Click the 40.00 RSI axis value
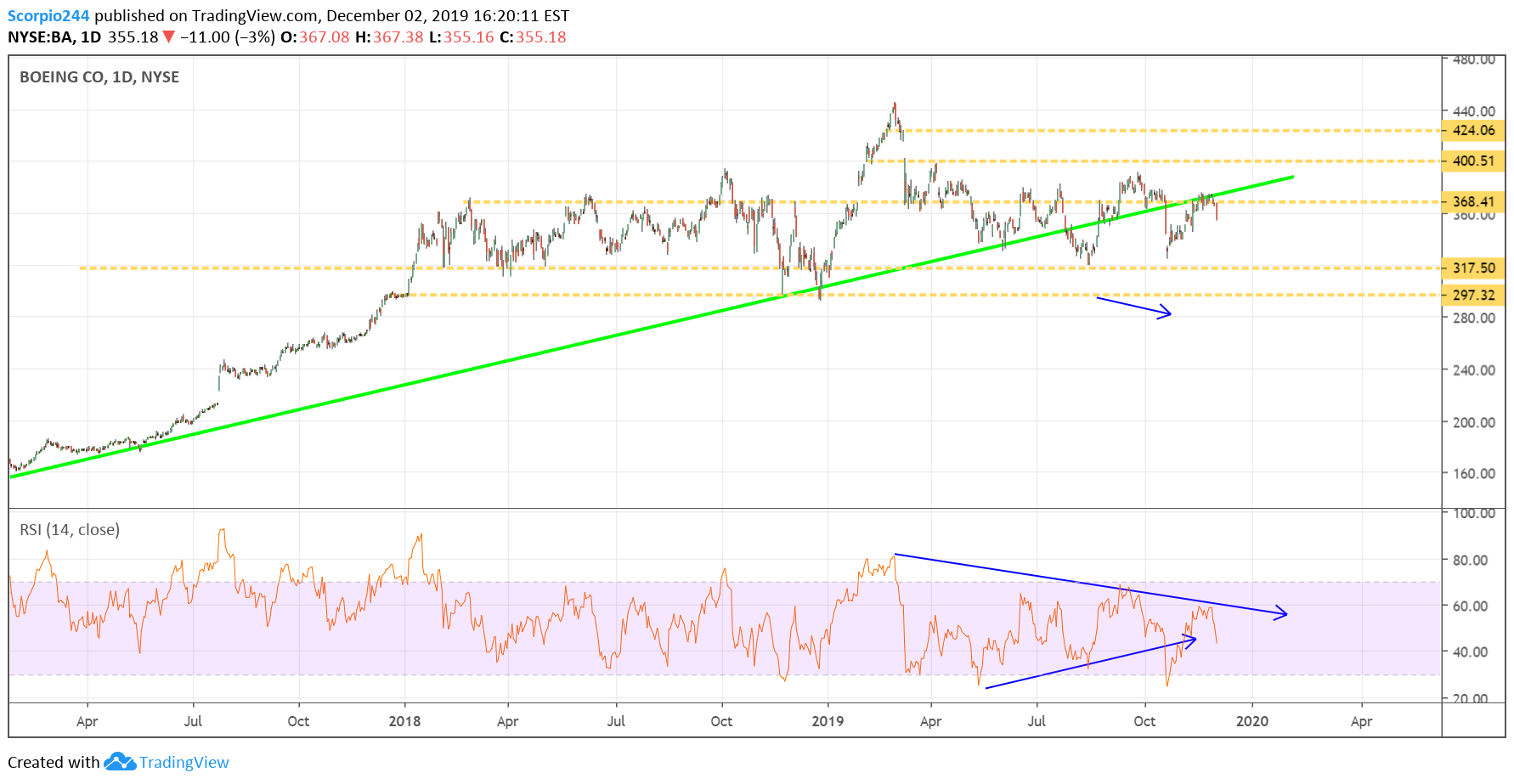Screen dimensions: 1514x784 click(x=1470, y=651)
